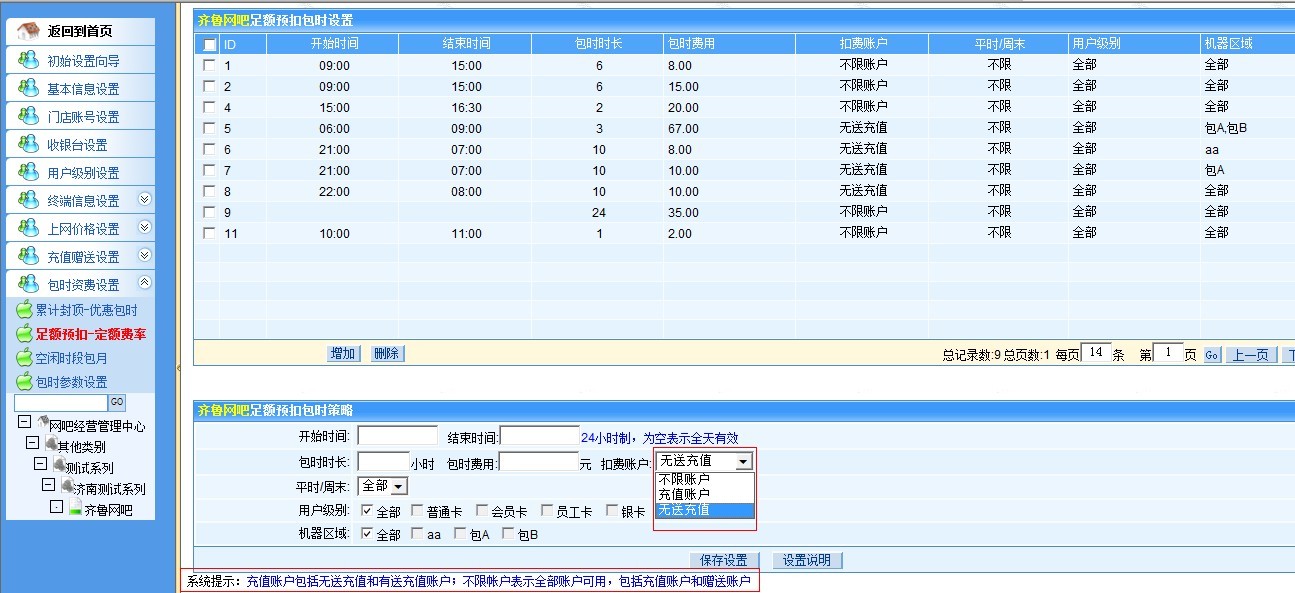Image resolution: width=1295 pixels, height=593 pixels.
Task: Tick the checkbox for row ID 1
Action: 209,65
